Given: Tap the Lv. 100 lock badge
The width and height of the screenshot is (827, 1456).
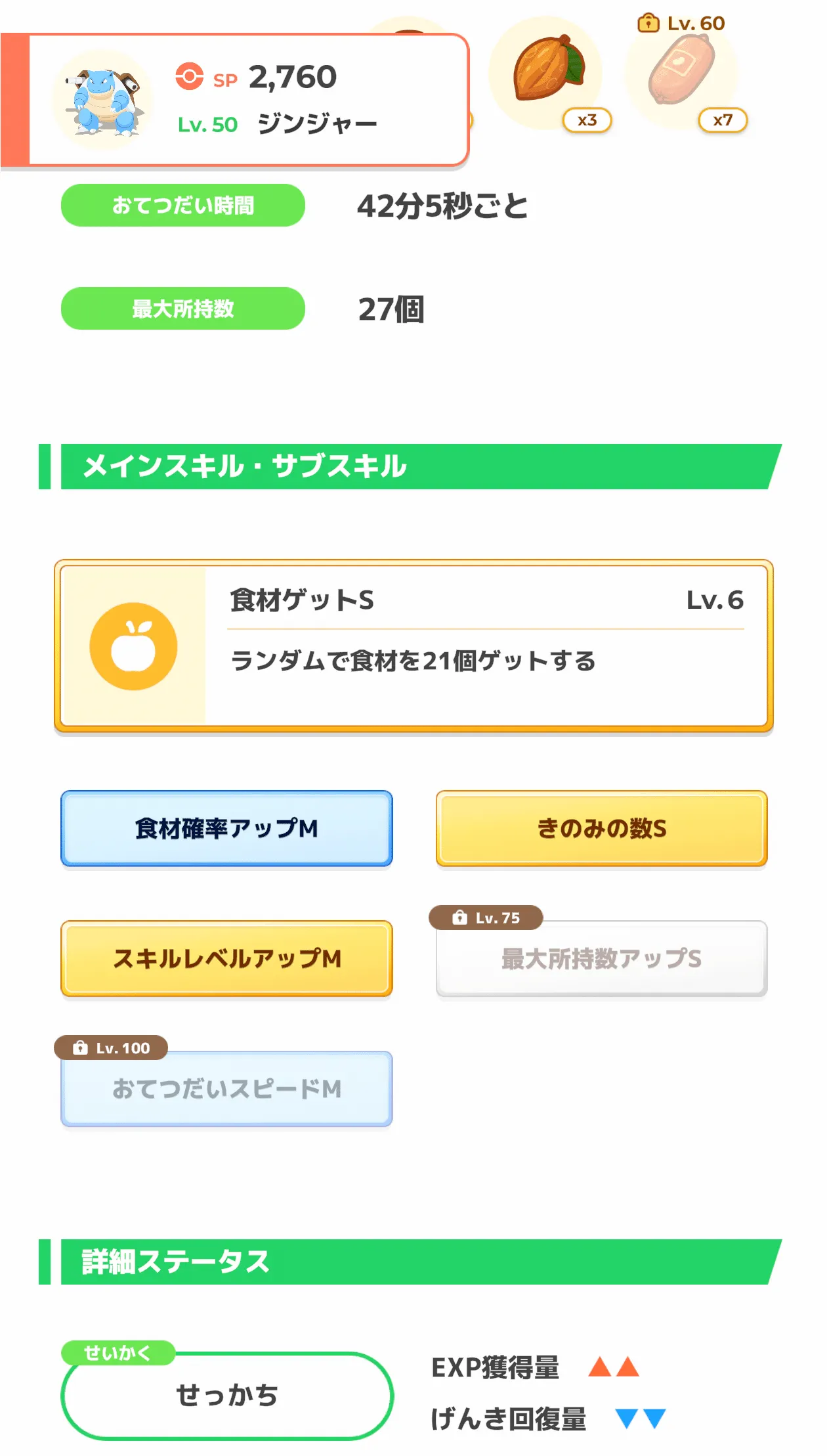Looking at the screenshot, I should coord(111,1048).
